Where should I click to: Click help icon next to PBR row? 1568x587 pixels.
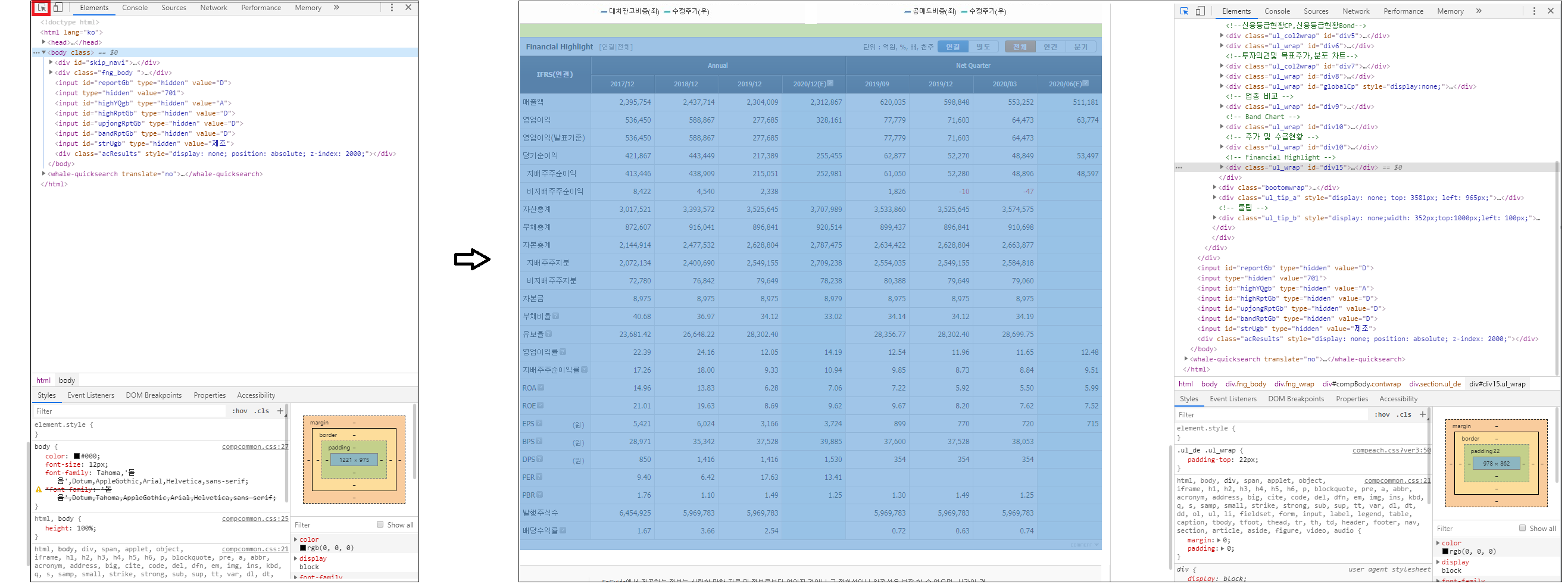[540, 495]
